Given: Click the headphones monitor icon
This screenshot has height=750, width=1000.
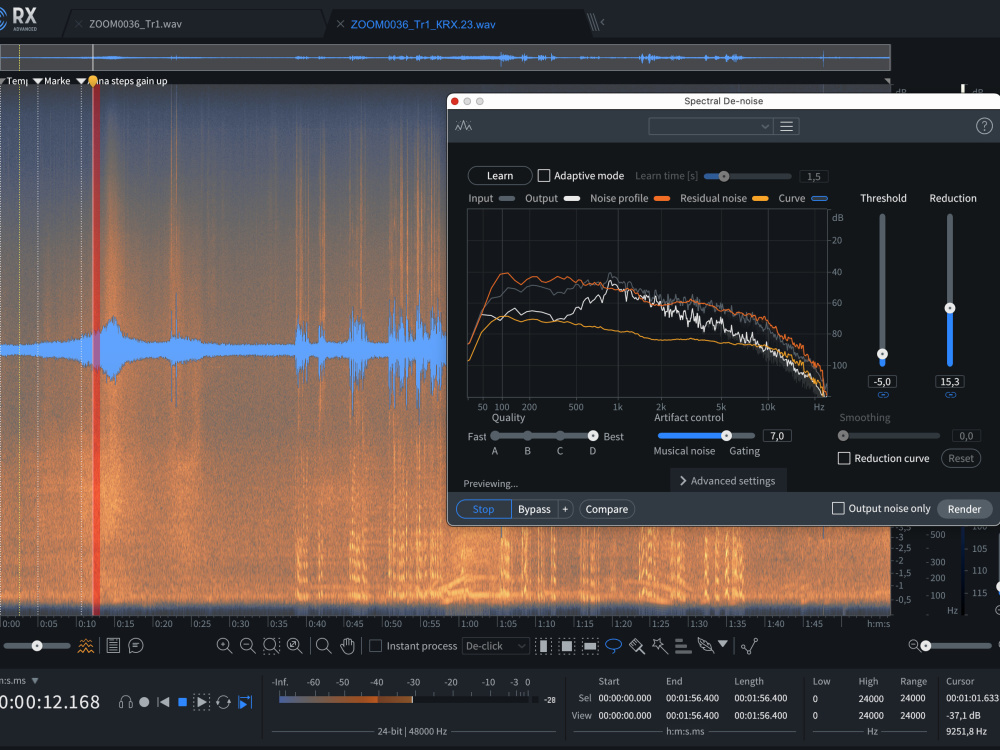Looking at the screenshot, I should coord(126,702).
